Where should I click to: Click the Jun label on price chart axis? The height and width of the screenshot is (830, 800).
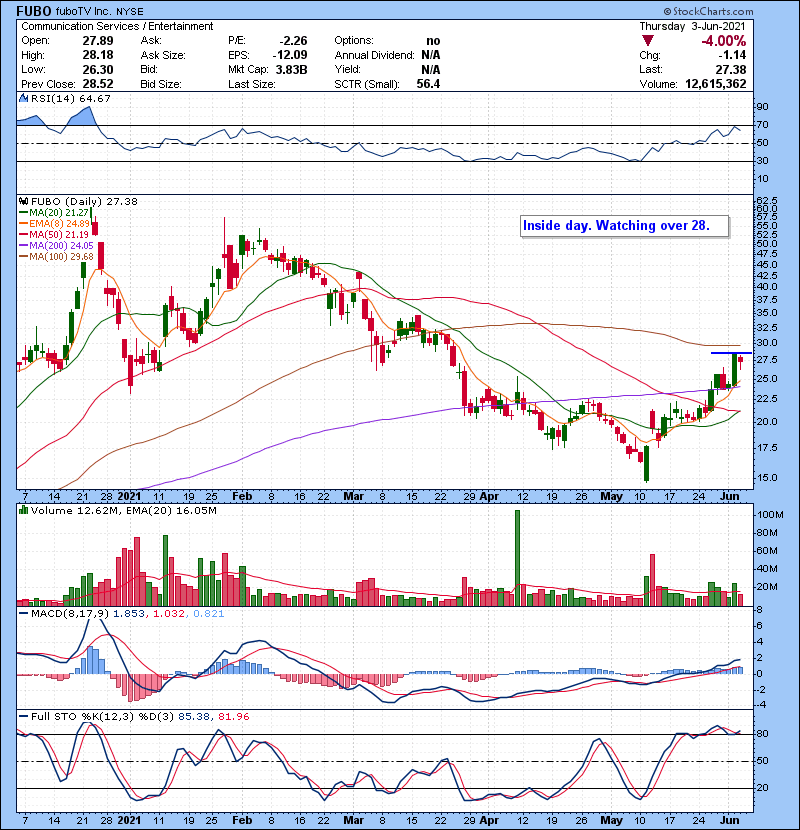point(730,497)
